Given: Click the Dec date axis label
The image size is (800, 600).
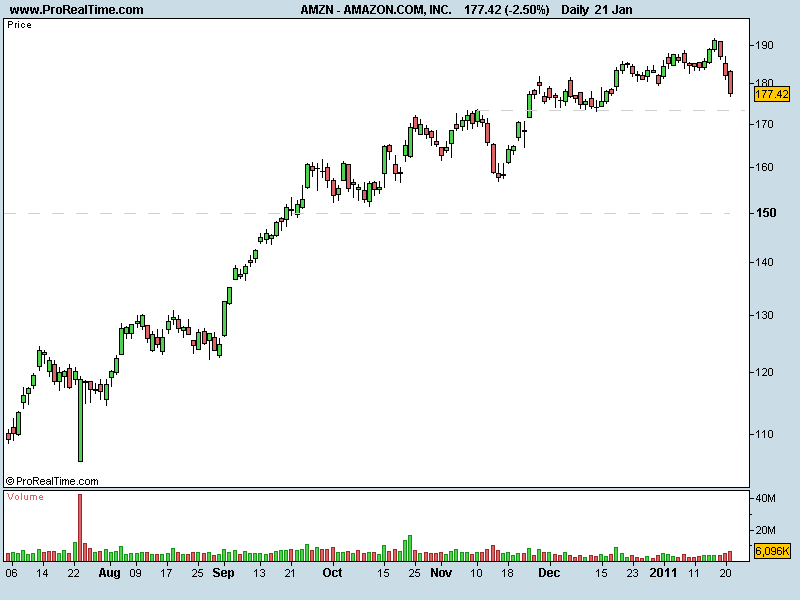Looking at the screenshot, I should click(549, 573).
